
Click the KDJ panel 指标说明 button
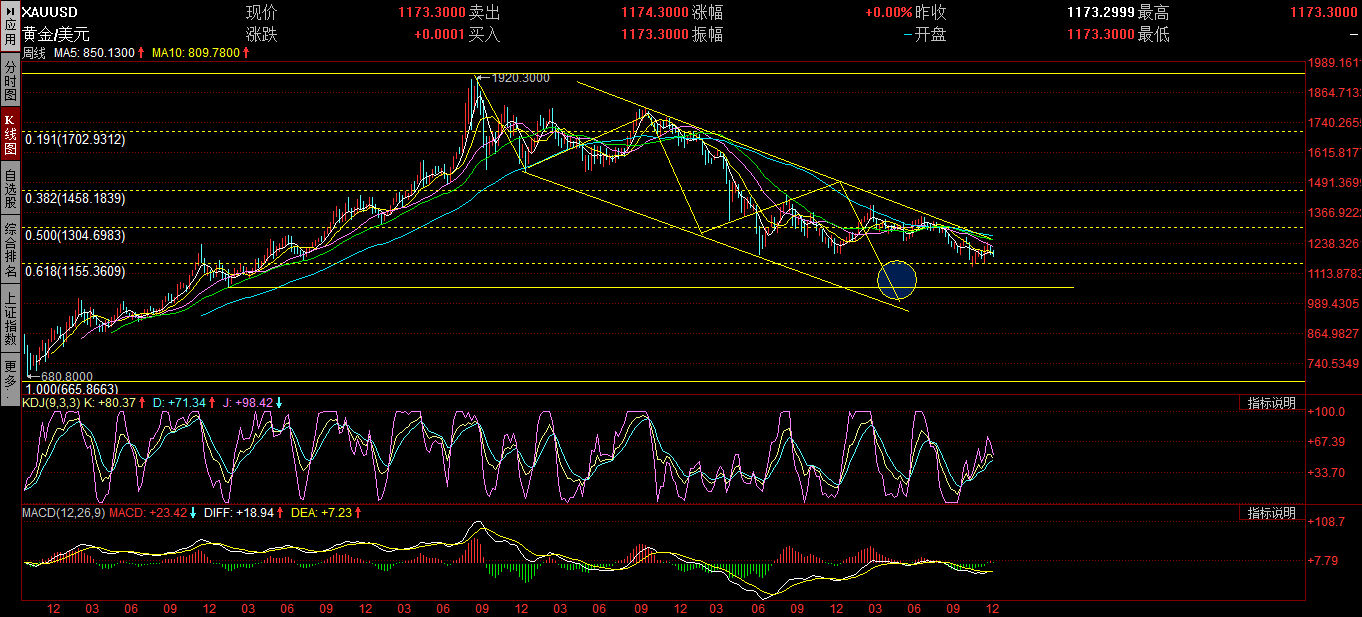[1271, 403]
